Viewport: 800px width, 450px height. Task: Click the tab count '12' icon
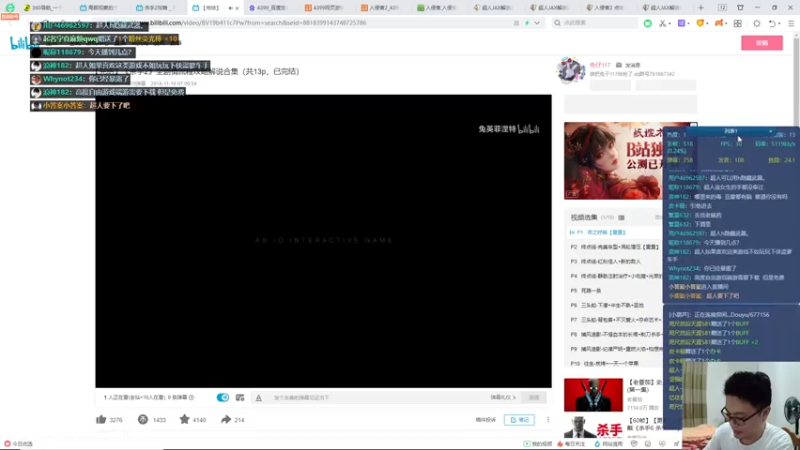tap(722, 8)
